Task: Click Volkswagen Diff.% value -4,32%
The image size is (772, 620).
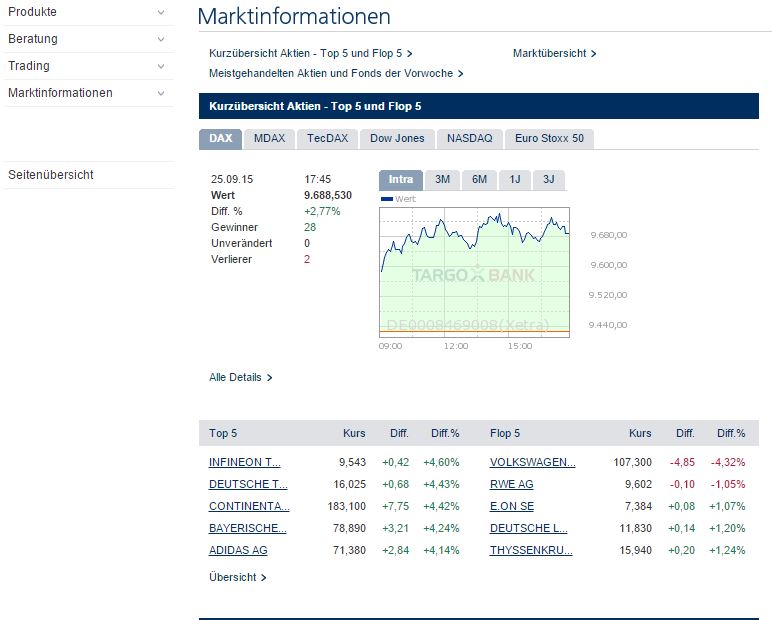Action: coord(728,462)
